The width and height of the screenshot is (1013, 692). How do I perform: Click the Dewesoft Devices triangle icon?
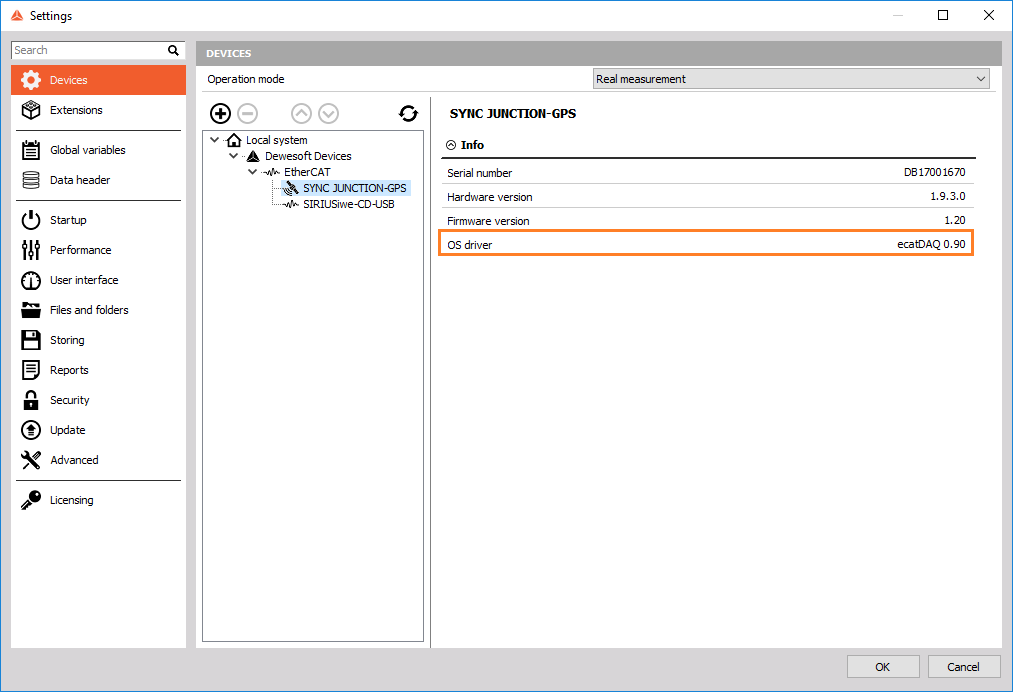tap(253, 156)
